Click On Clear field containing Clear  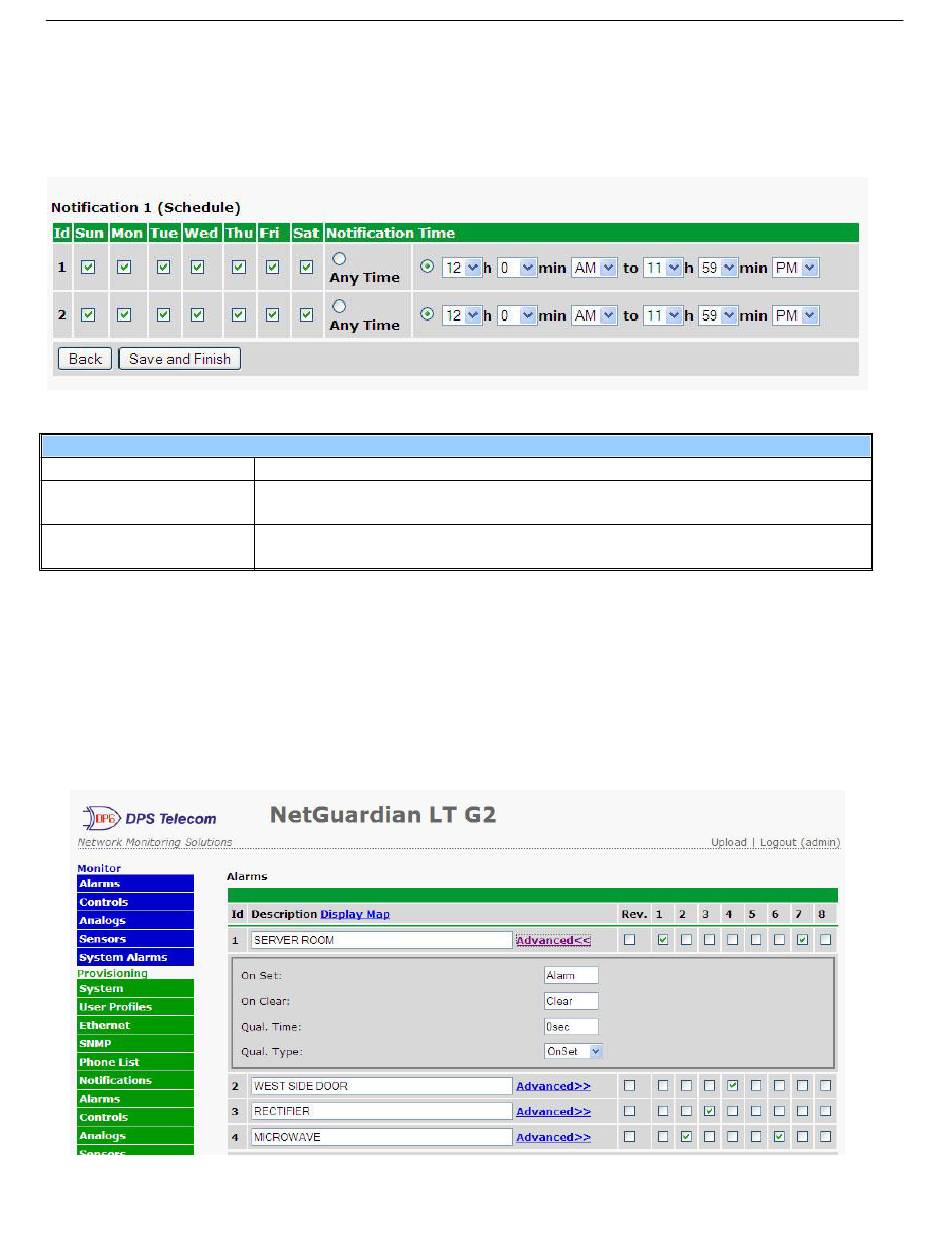tap(571, 1001)
